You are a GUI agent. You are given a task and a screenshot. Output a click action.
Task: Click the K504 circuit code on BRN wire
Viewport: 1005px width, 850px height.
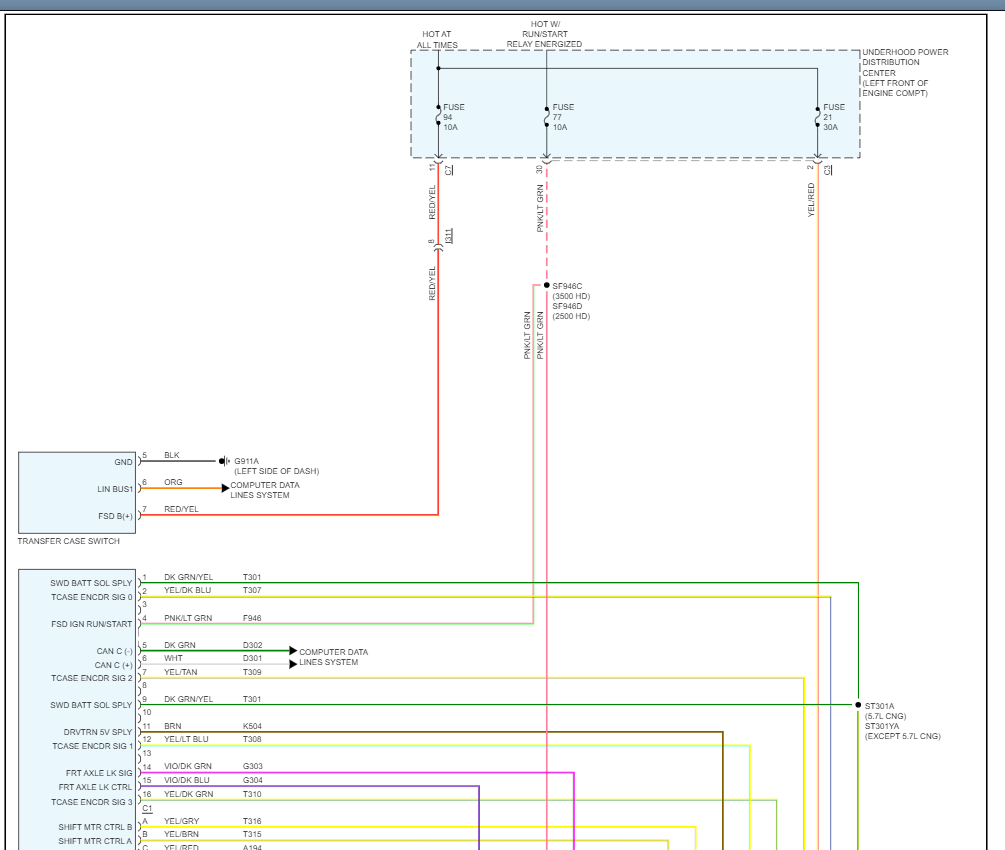click(x=252, y=726)
